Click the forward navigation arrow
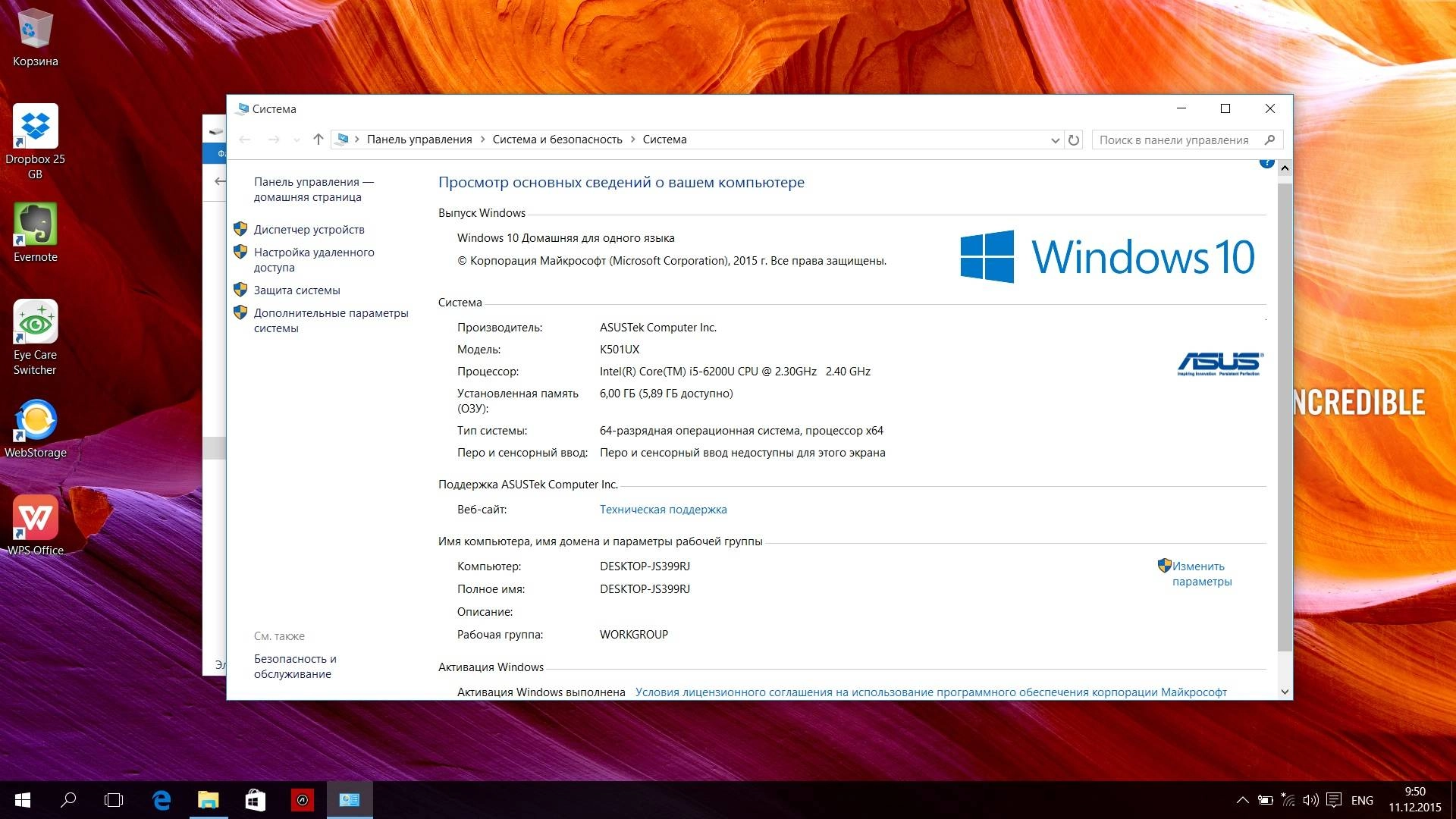Viewport: 1456px width, 819px height. (x=274, y=140)
